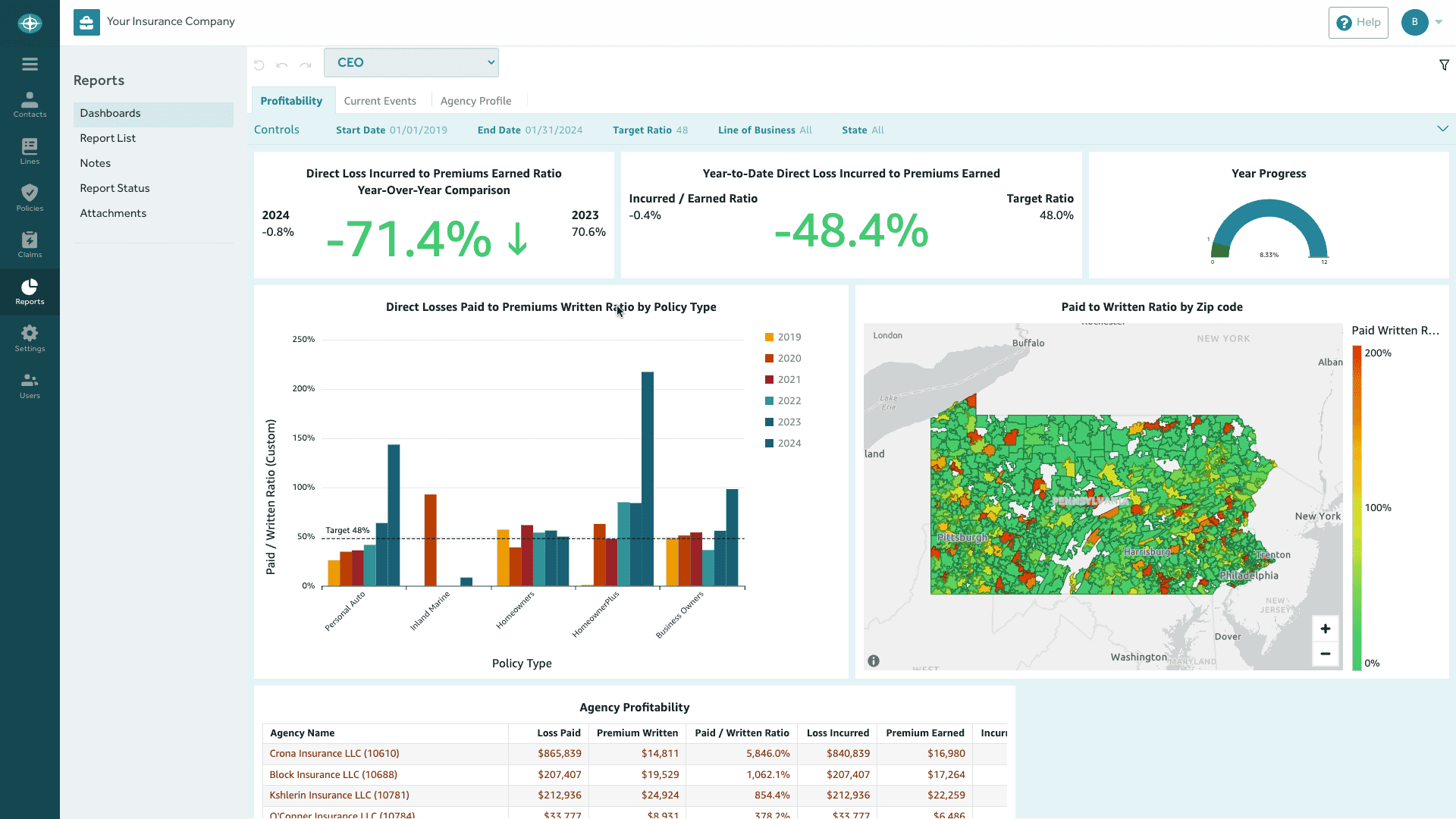This screenshot has height=819, width=1456.
Task: Switch to Agency Profile tab
Action: click(475, 101)
